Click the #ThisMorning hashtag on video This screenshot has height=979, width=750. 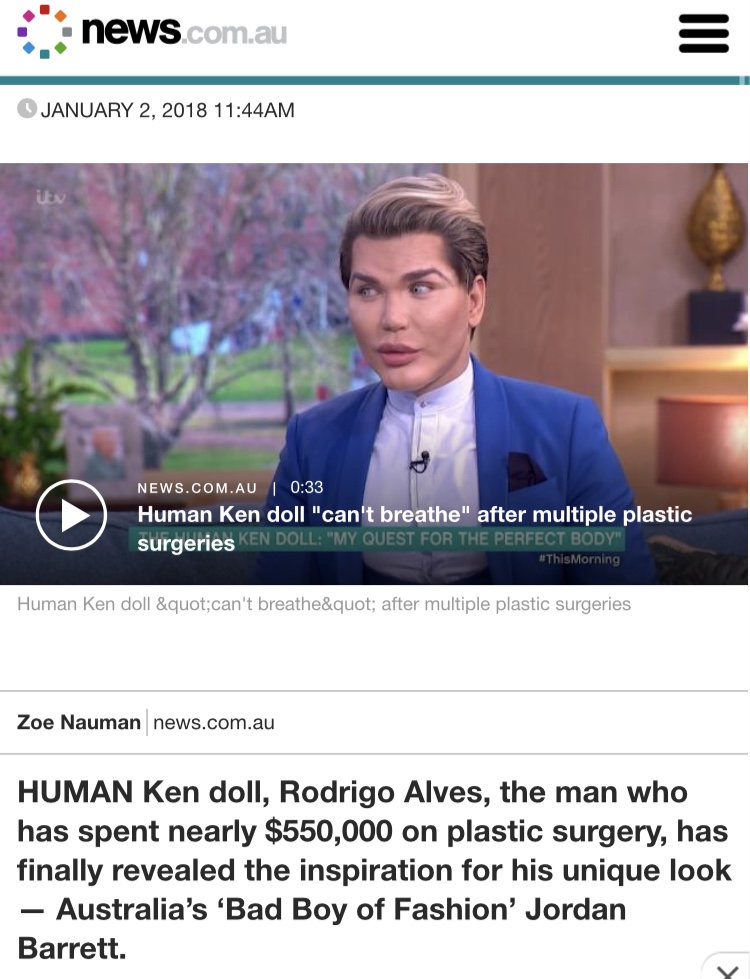click(x=579, y=559)
